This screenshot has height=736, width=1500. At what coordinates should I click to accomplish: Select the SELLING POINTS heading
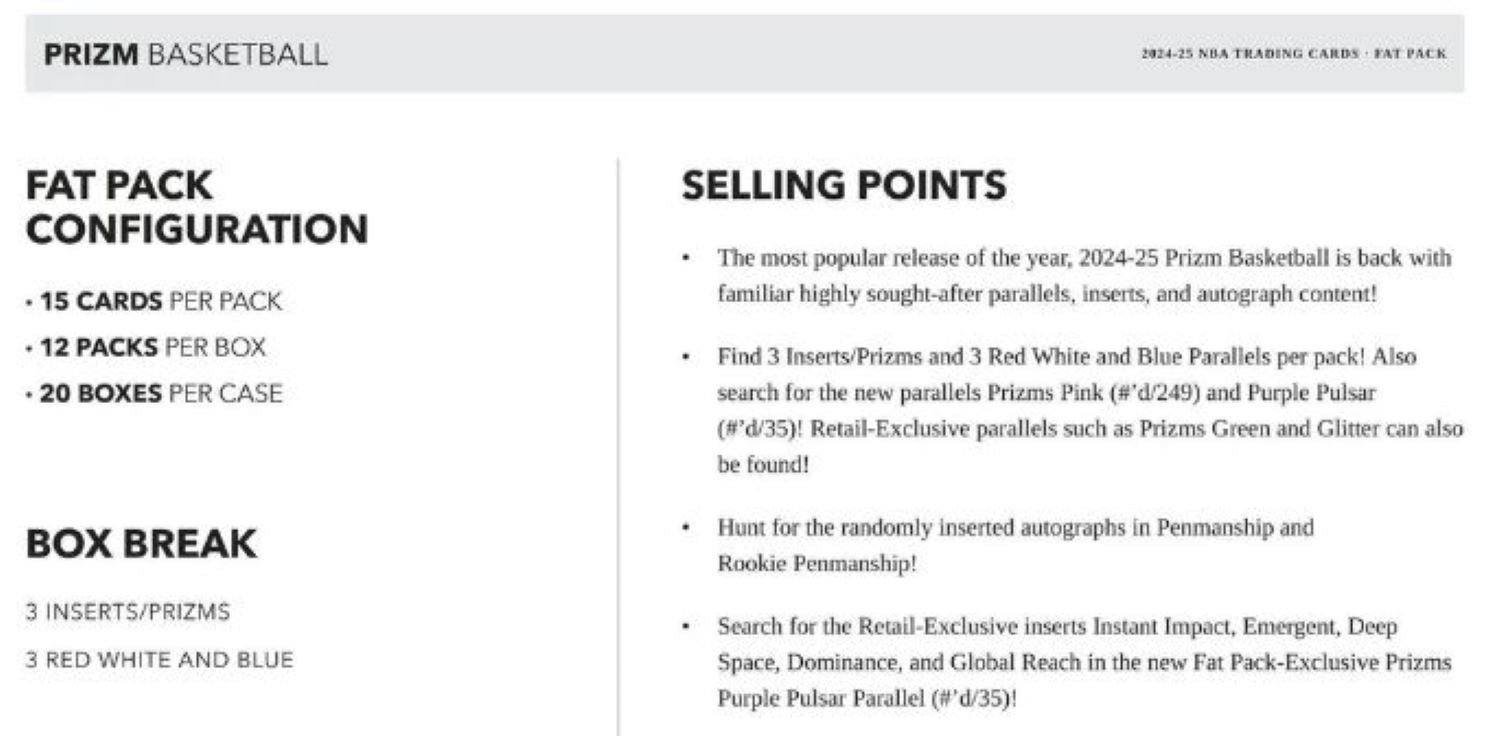844,186
